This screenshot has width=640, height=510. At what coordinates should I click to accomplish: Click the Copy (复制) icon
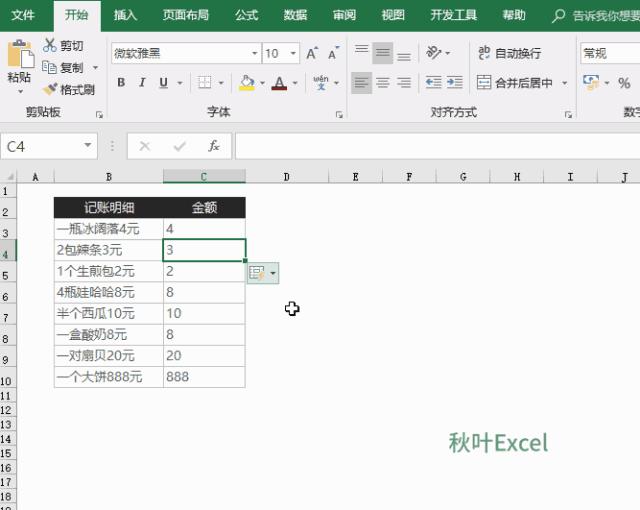[49, 67]
